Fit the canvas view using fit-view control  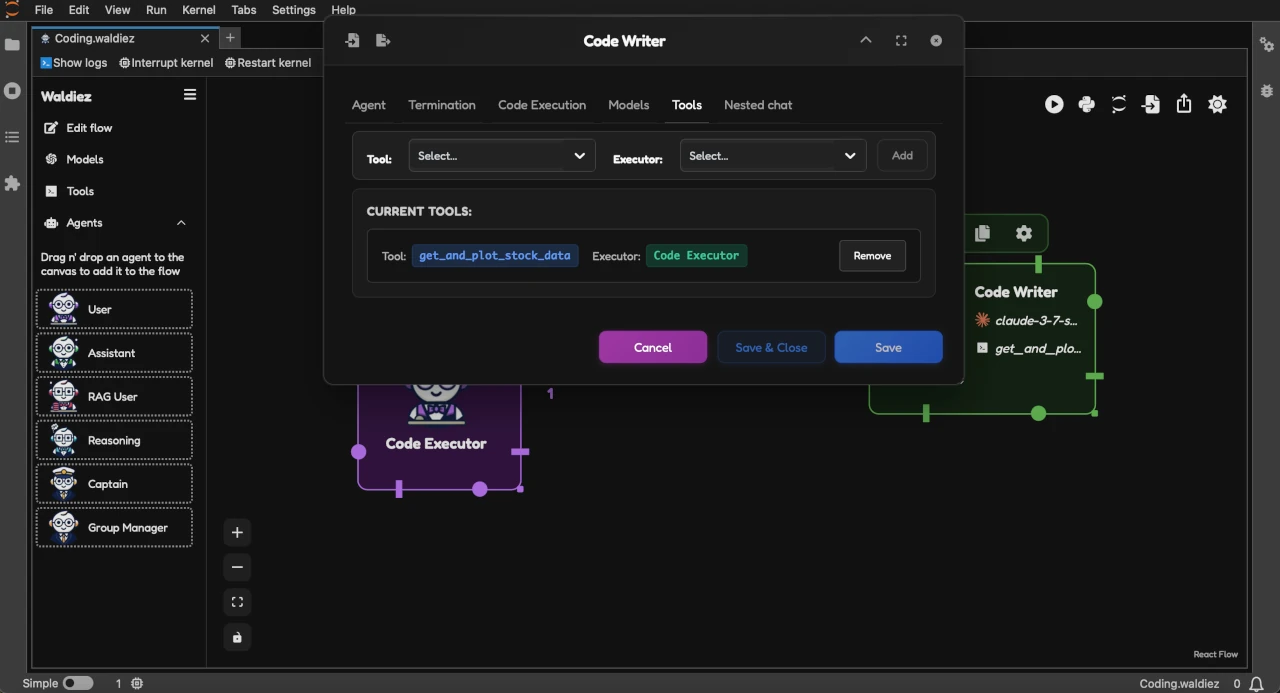click(237, 601)
